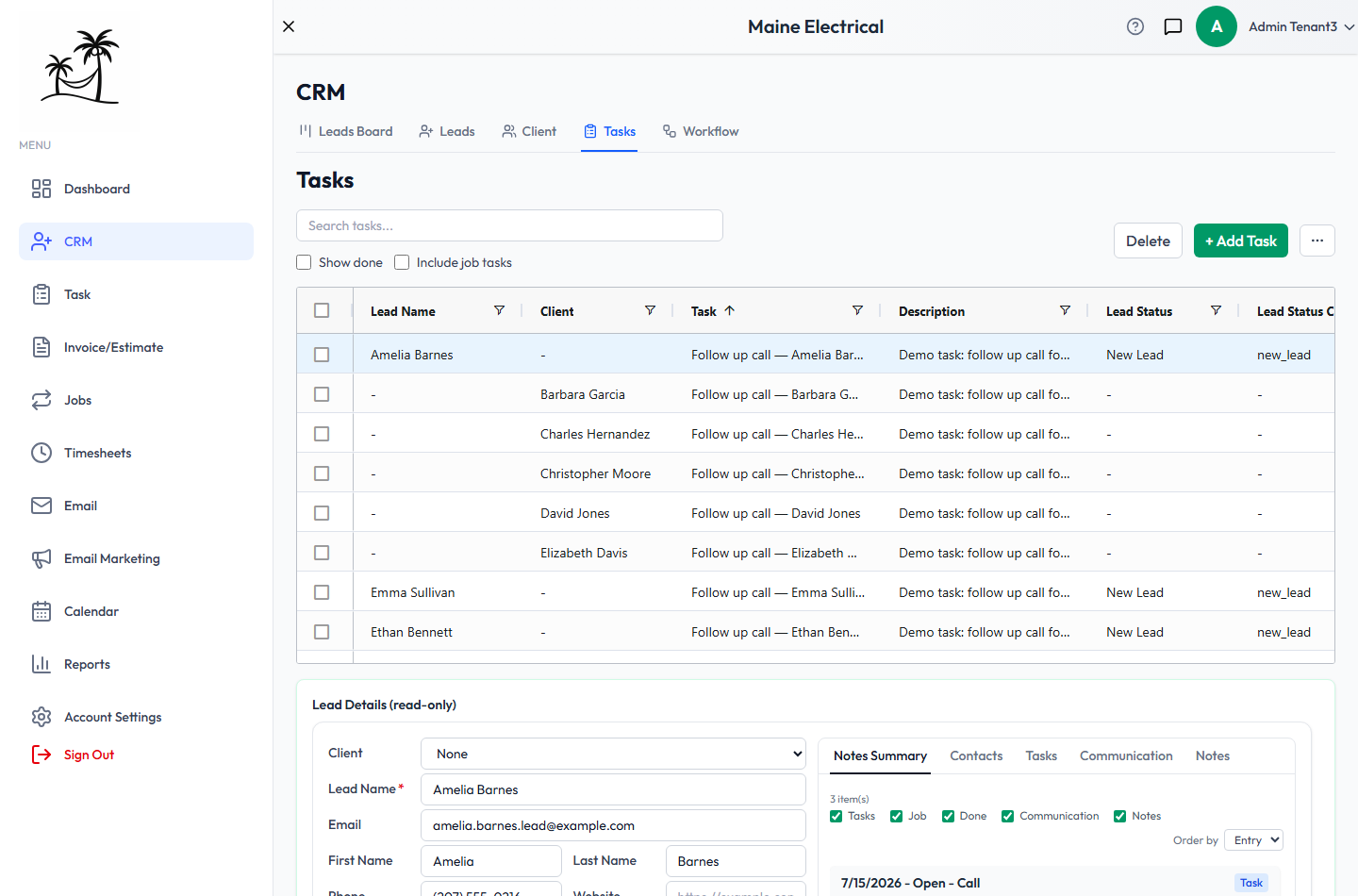Open the Lead Status column filter

click(1216, 310)
